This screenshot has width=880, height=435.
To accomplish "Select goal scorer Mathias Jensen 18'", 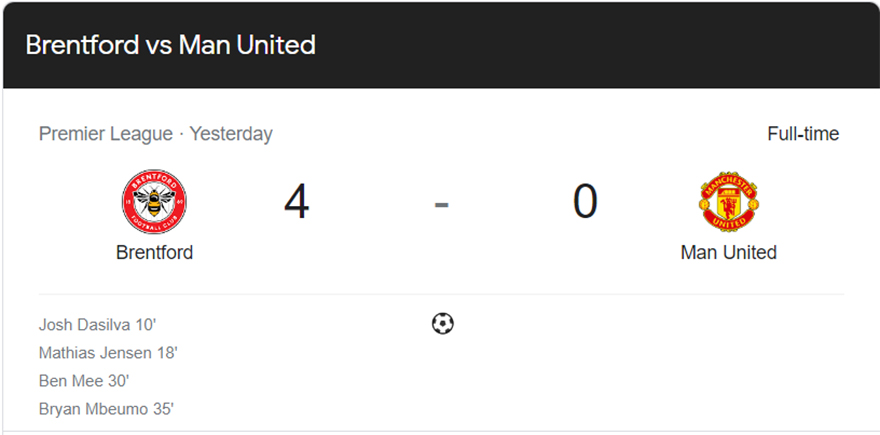I will click(108, 353).
